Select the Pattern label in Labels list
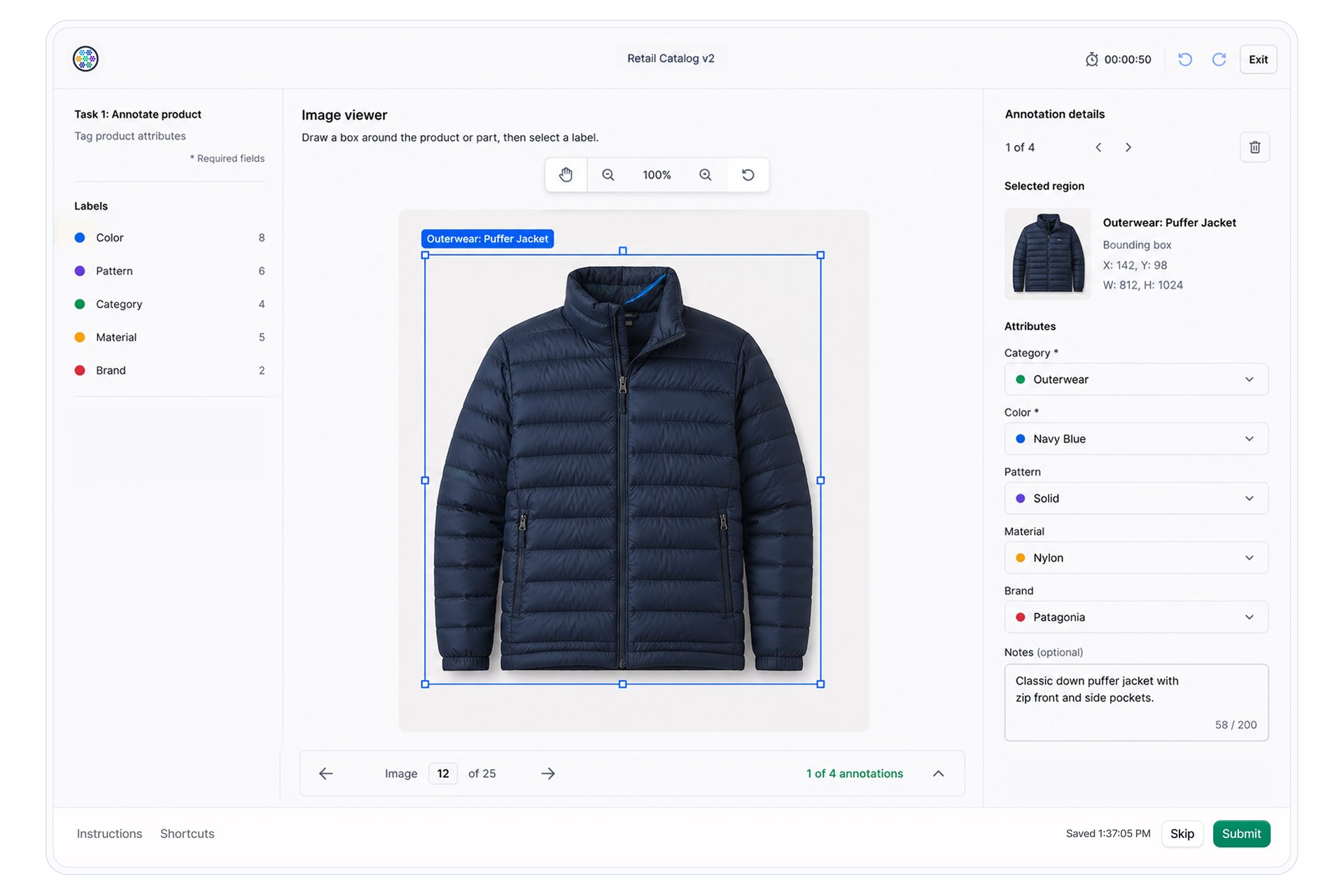 pyautogui.click(x=169, y=271)
